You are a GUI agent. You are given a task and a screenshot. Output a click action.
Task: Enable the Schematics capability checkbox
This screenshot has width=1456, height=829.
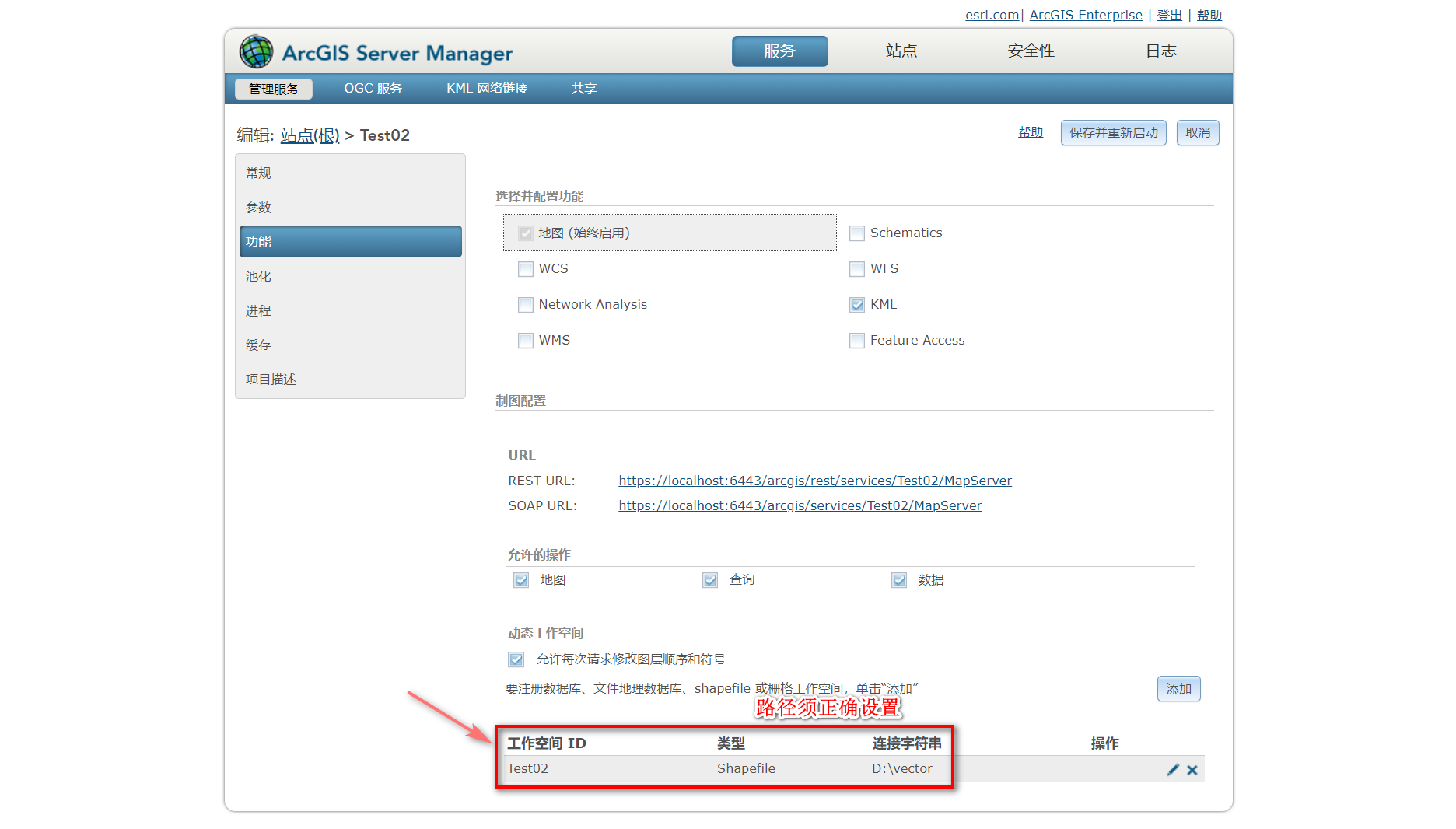857,233
